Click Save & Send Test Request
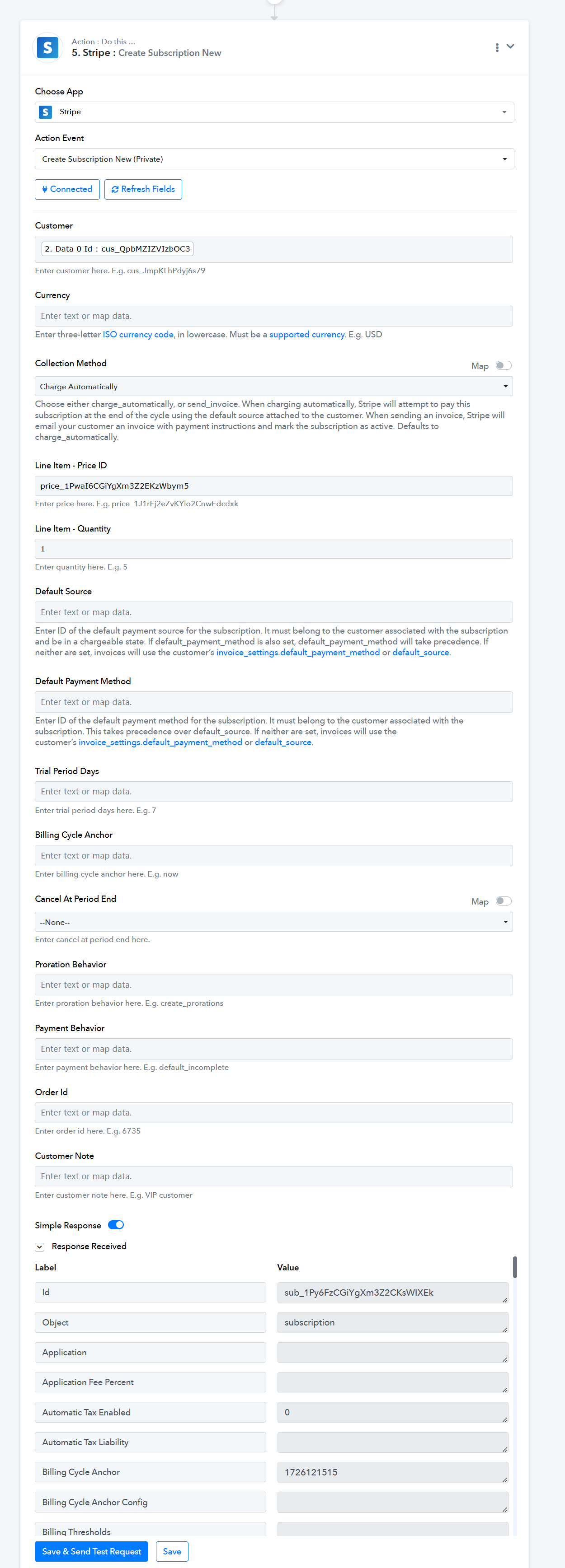This screenshot has width=565, height=1568. [x=91, y=1552]
